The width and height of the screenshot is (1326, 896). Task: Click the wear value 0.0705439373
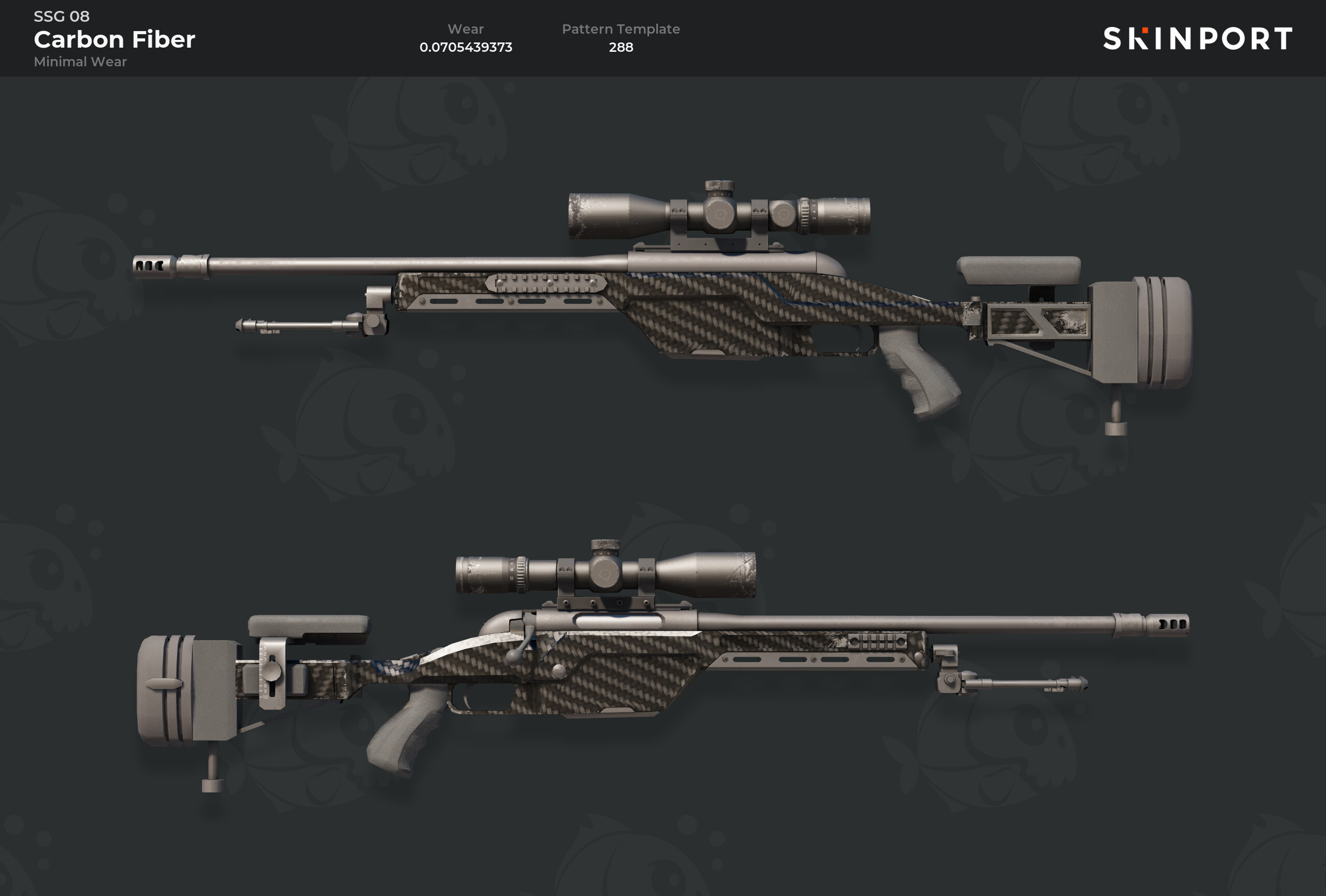coord(466,47)
